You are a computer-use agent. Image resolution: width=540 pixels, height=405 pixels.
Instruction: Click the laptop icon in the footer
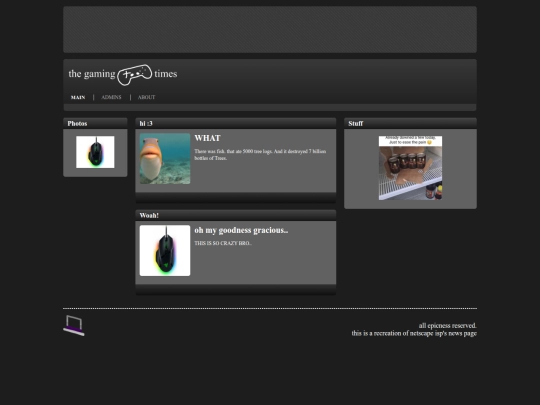click(74, 325)
